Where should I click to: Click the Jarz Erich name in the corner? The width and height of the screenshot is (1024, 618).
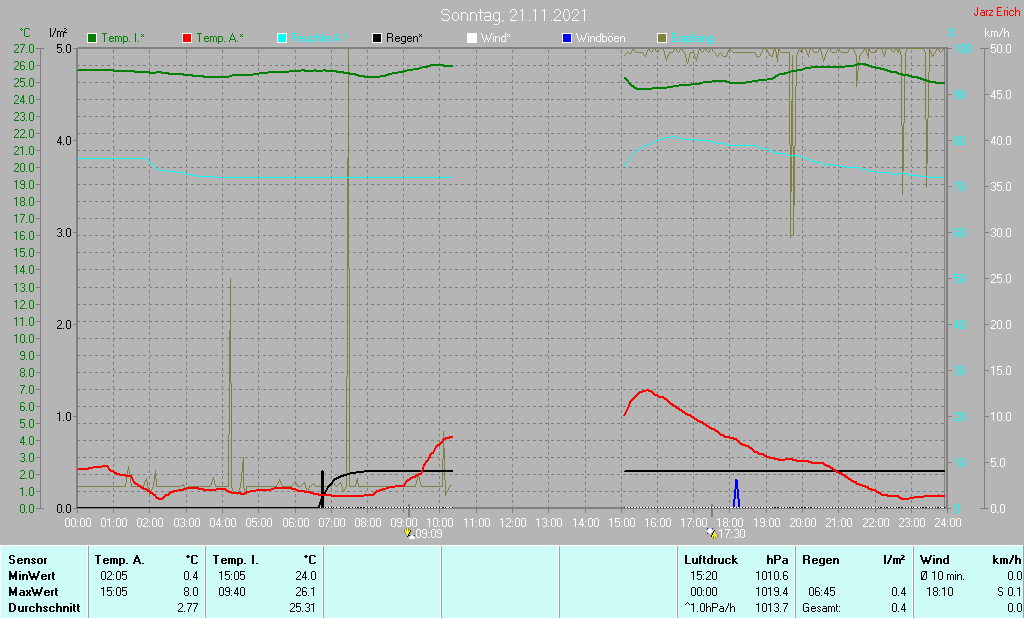click(x=997, y=12)
